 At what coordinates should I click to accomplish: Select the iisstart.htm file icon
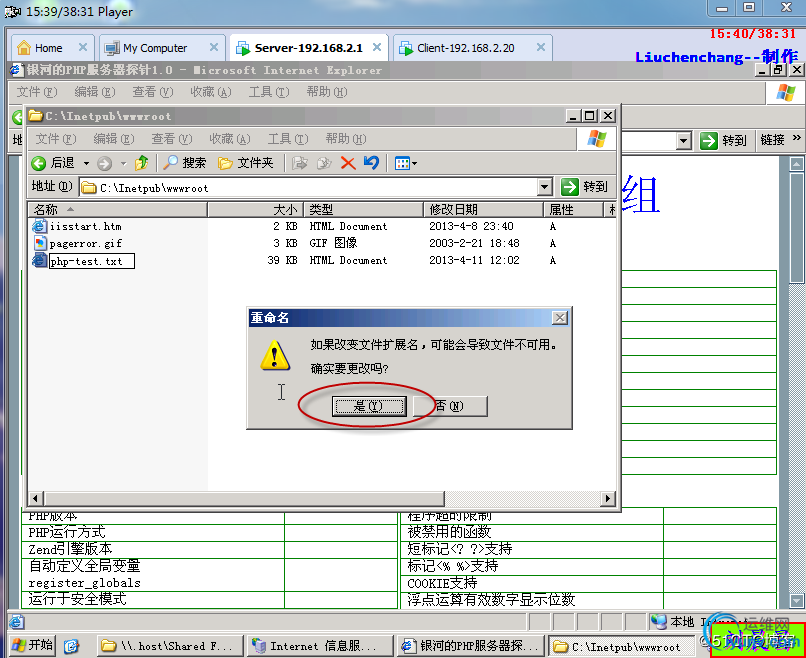tap(40, 226)
